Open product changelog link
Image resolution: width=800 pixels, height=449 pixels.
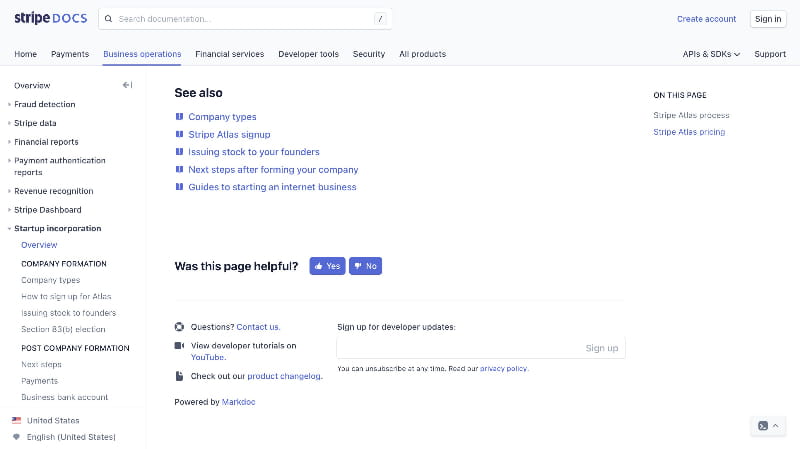pos(285,376)
